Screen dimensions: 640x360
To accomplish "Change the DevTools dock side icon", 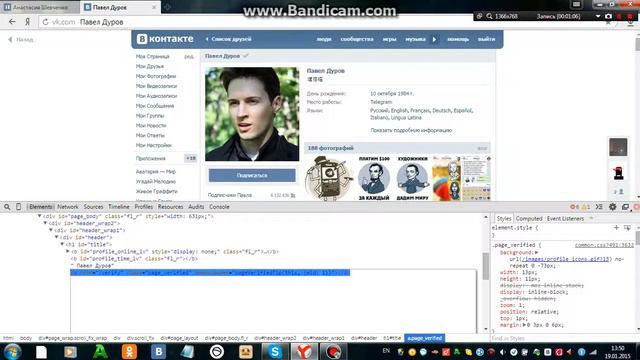I will (625, 207).
